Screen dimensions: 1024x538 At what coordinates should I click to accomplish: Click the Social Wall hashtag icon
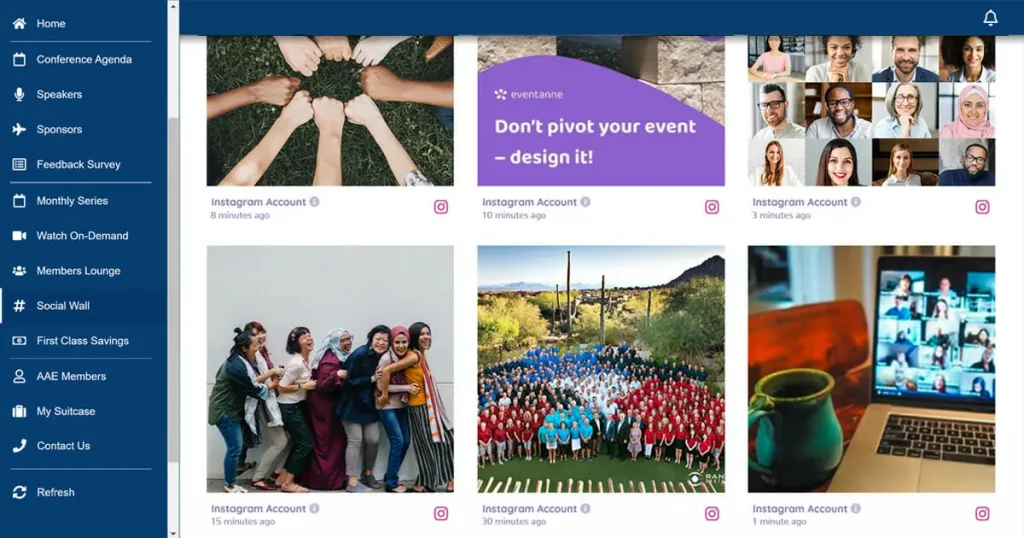click(x=19, y=306)
